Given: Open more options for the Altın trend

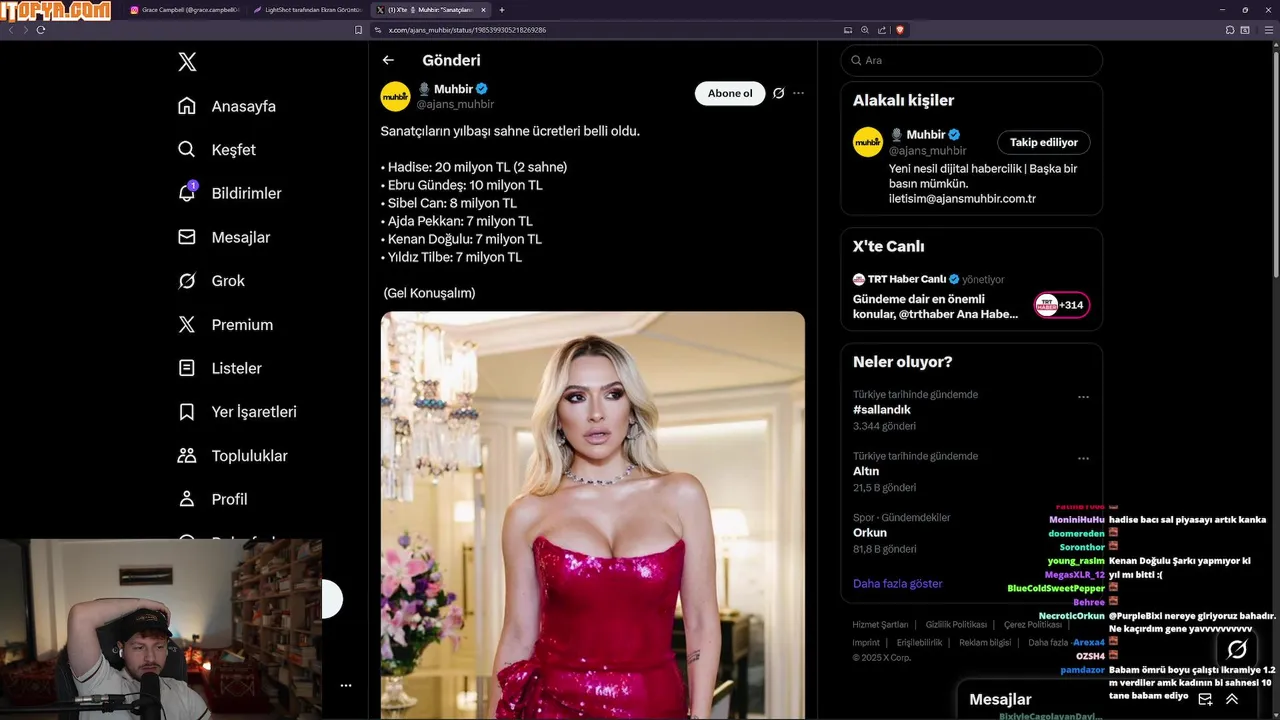Looking at the screenshot, I should (1083, 458).
